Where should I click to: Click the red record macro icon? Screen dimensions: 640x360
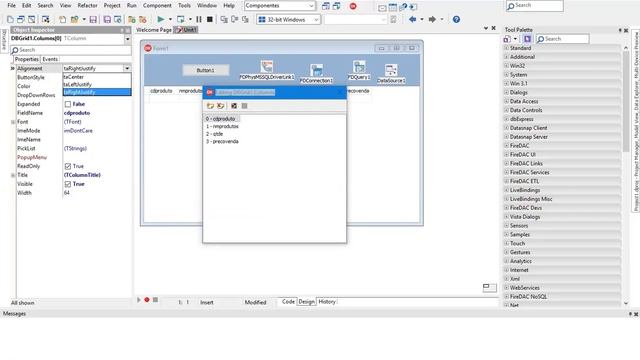coord(147,300)
